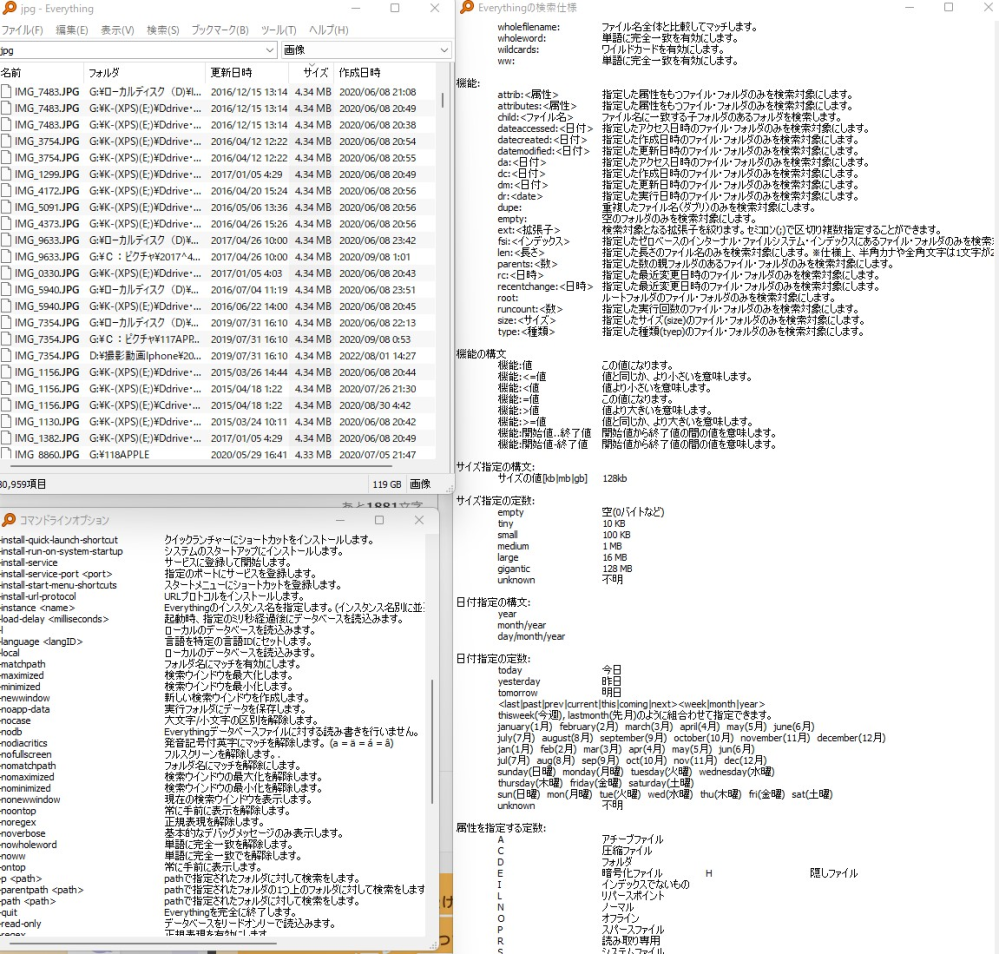Open the ブックマーク(B) menu

click(220, 30)
